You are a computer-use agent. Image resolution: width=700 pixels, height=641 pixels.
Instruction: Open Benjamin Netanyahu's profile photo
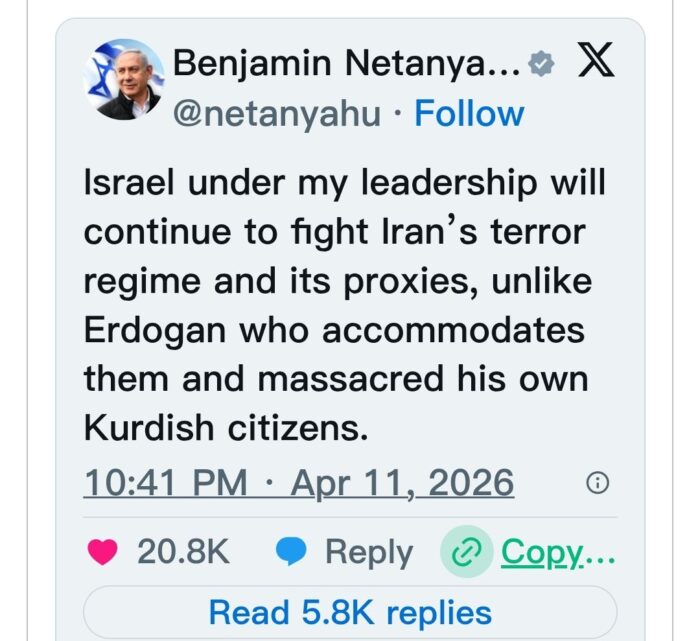click(x=126, y=81)
